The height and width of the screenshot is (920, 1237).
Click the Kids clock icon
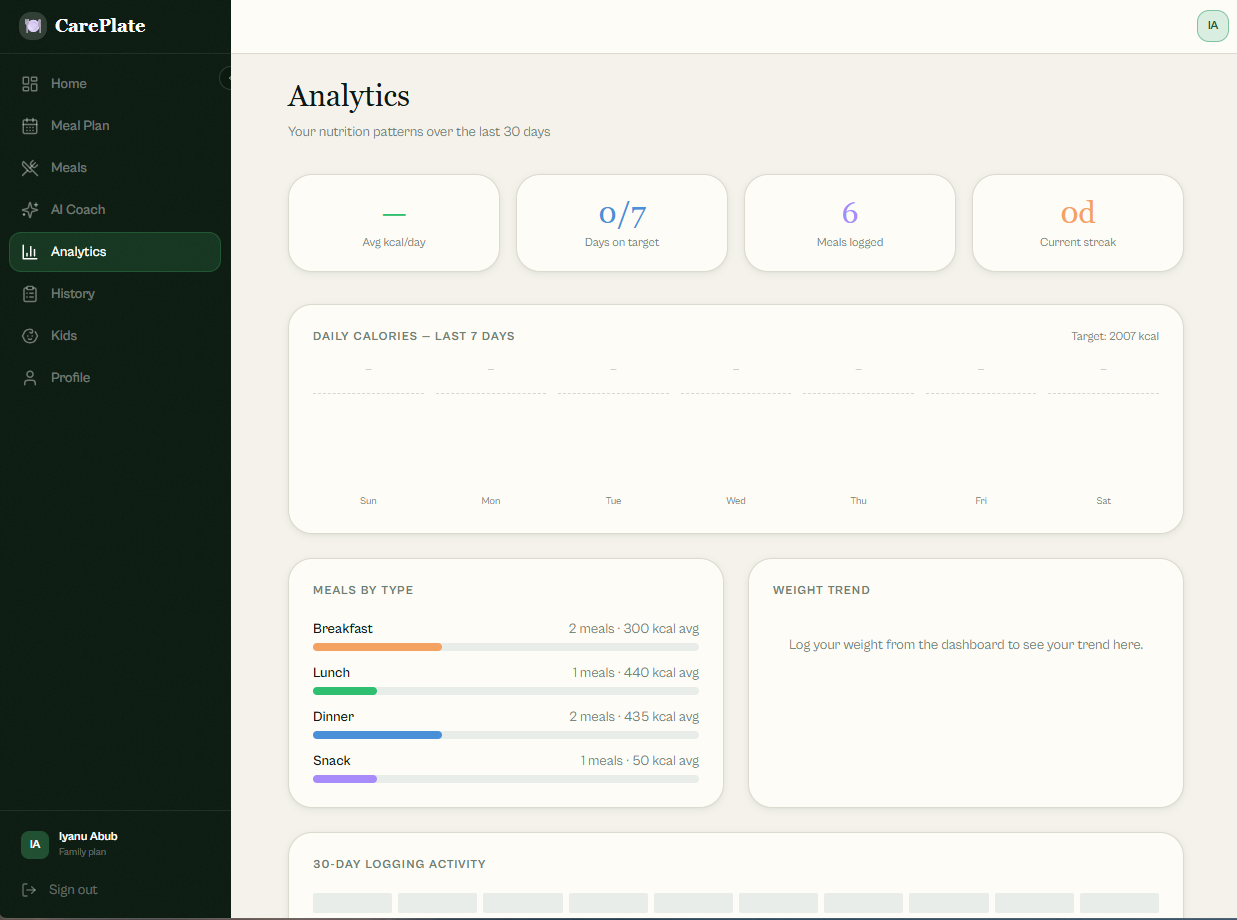click(28, 336)
